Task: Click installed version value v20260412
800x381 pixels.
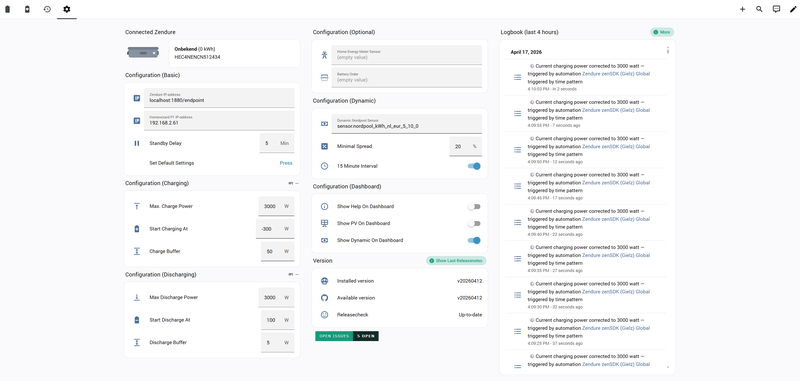Action: [469, 281]
